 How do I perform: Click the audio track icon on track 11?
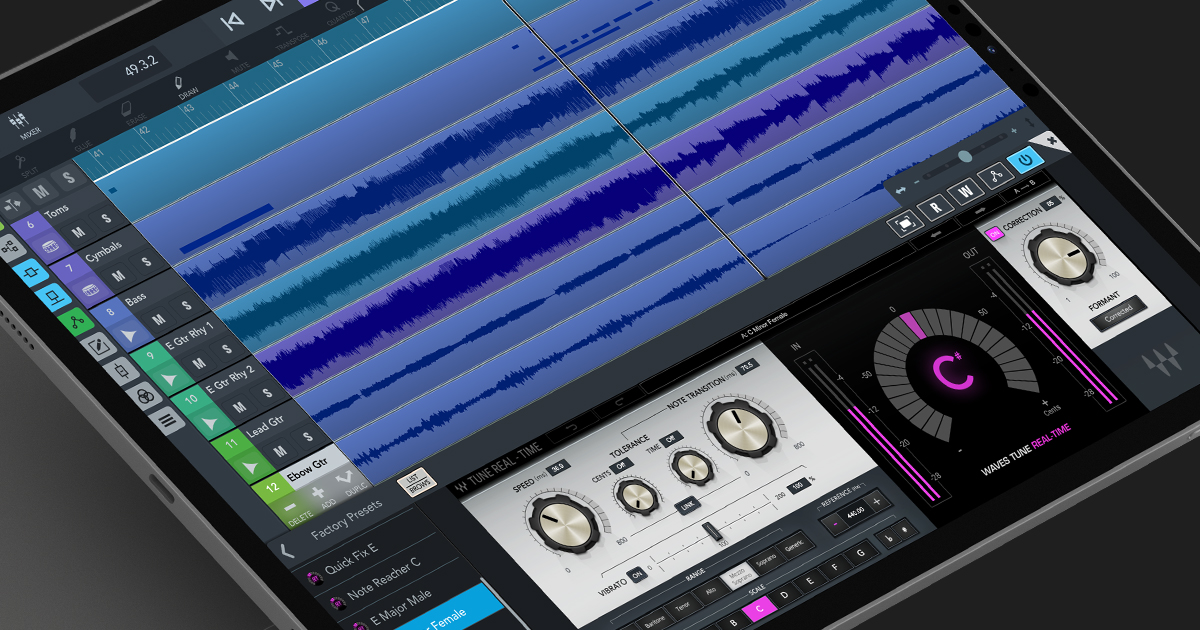[252, 468]
